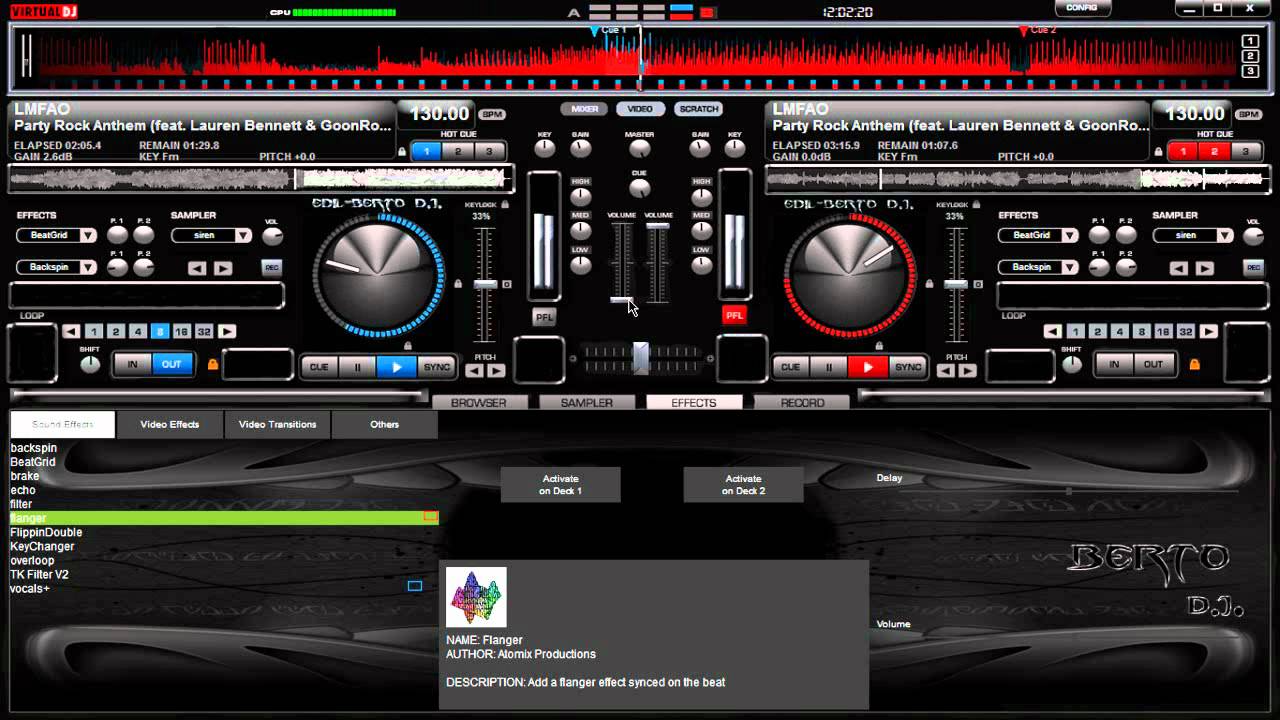
Task: Switch to the RECORD tab
Action: (802, 403)
